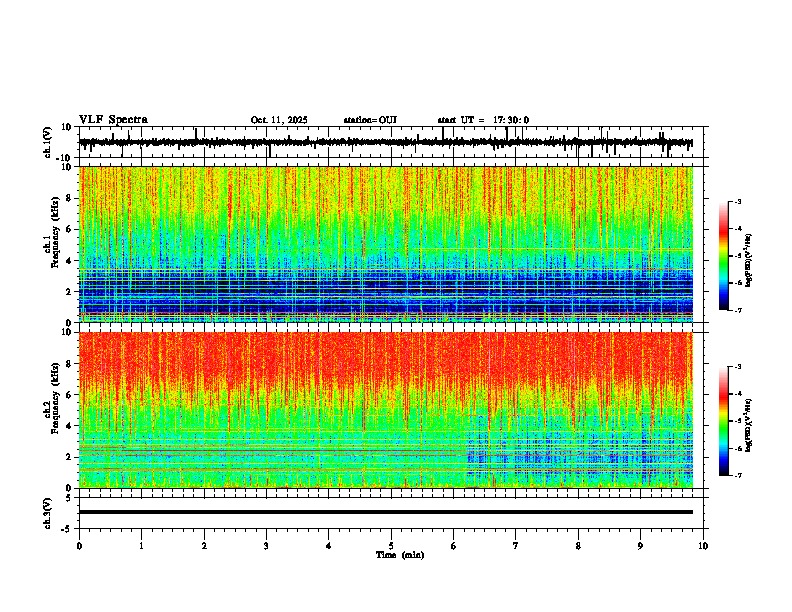Select the date text "Oct. 11, 2025"

(279, 120)
